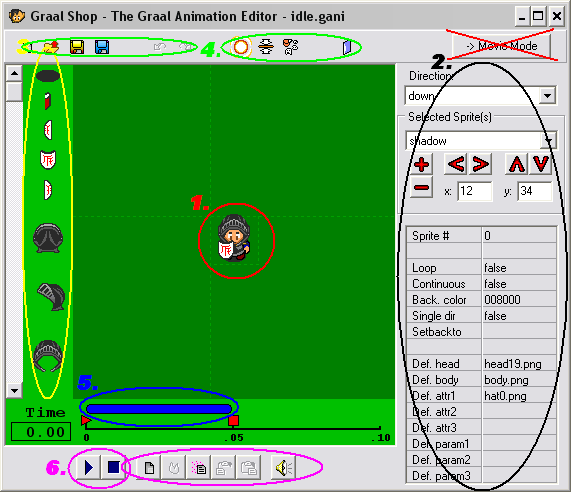Move sprite left with red left arrow

point(456,164)
